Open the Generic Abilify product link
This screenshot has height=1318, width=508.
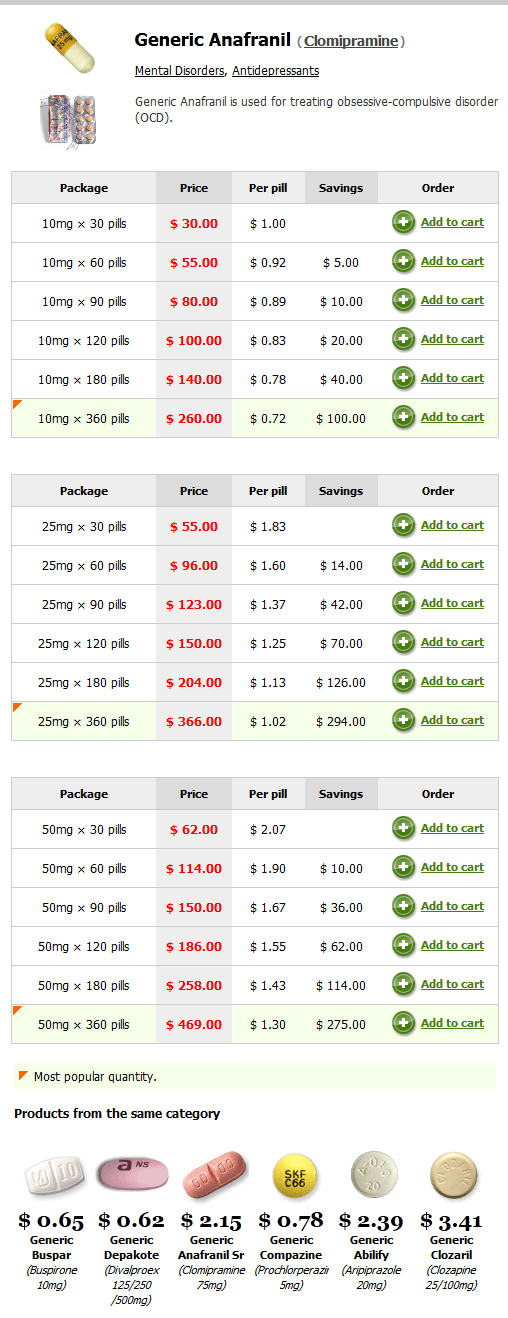click(x=372, y=1247)
